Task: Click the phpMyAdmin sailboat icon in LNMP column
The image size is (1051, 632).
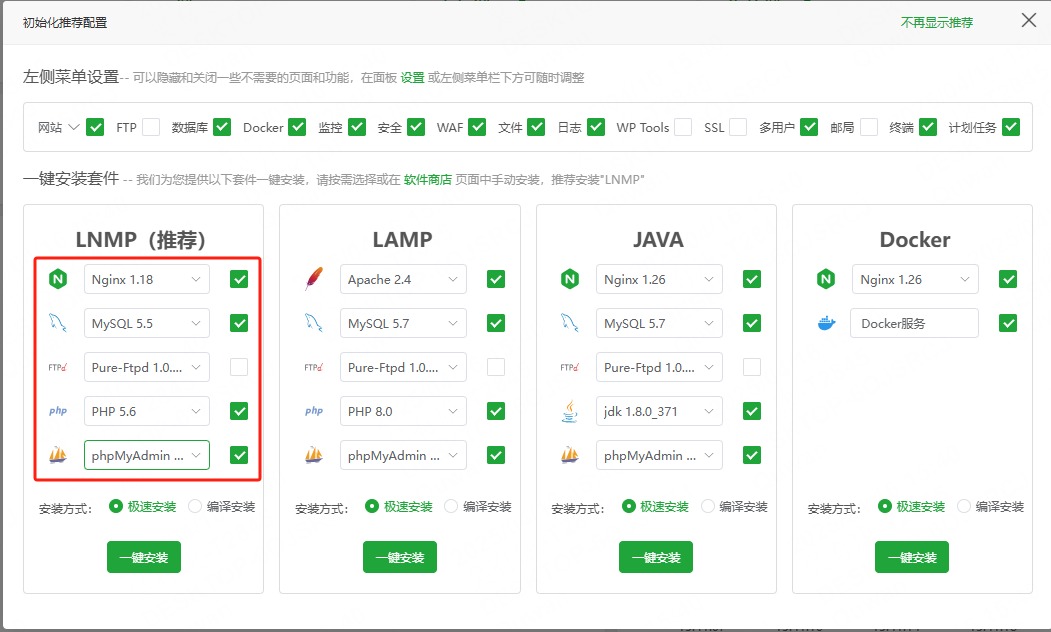Action: pyautogui.click(x=58, y=455)
